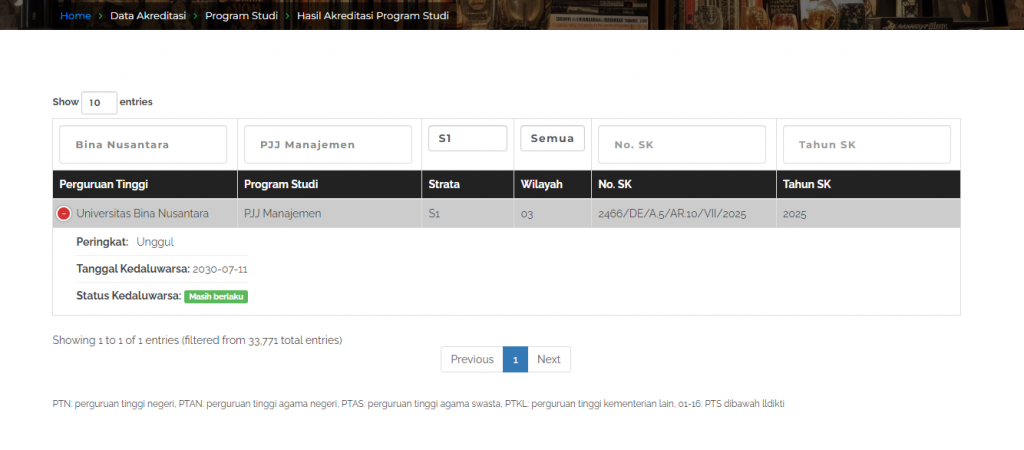
Task: Click the Masih berlaku status badge
Action: 216,297
